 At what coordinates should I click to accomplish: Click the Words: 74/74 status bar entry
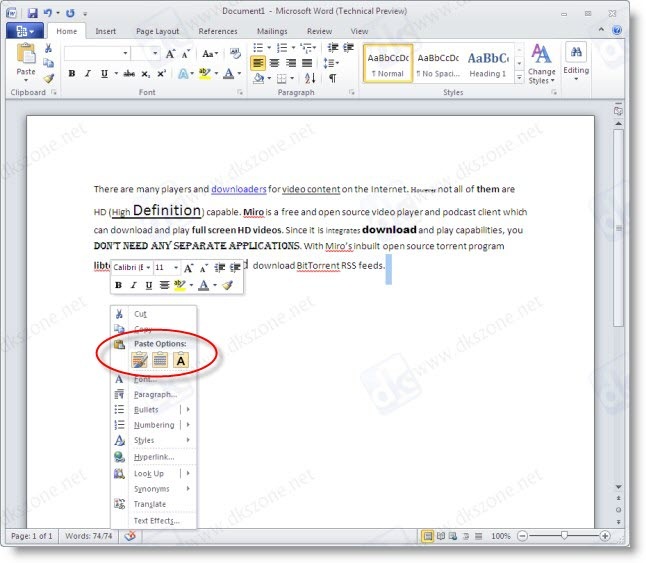(89, 536)
